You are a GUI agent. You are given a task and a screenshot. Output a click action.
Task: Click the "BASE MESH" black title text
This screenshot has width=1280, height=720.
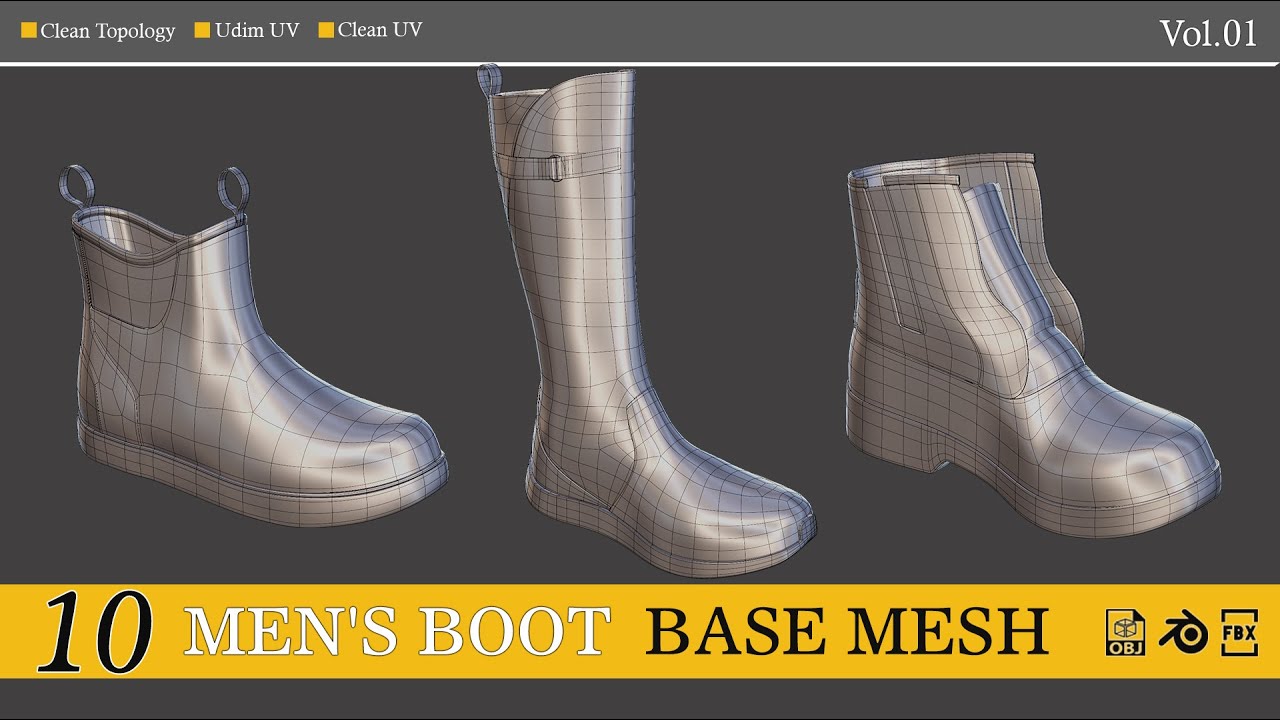pyautogui.click(x=847, y=632)
